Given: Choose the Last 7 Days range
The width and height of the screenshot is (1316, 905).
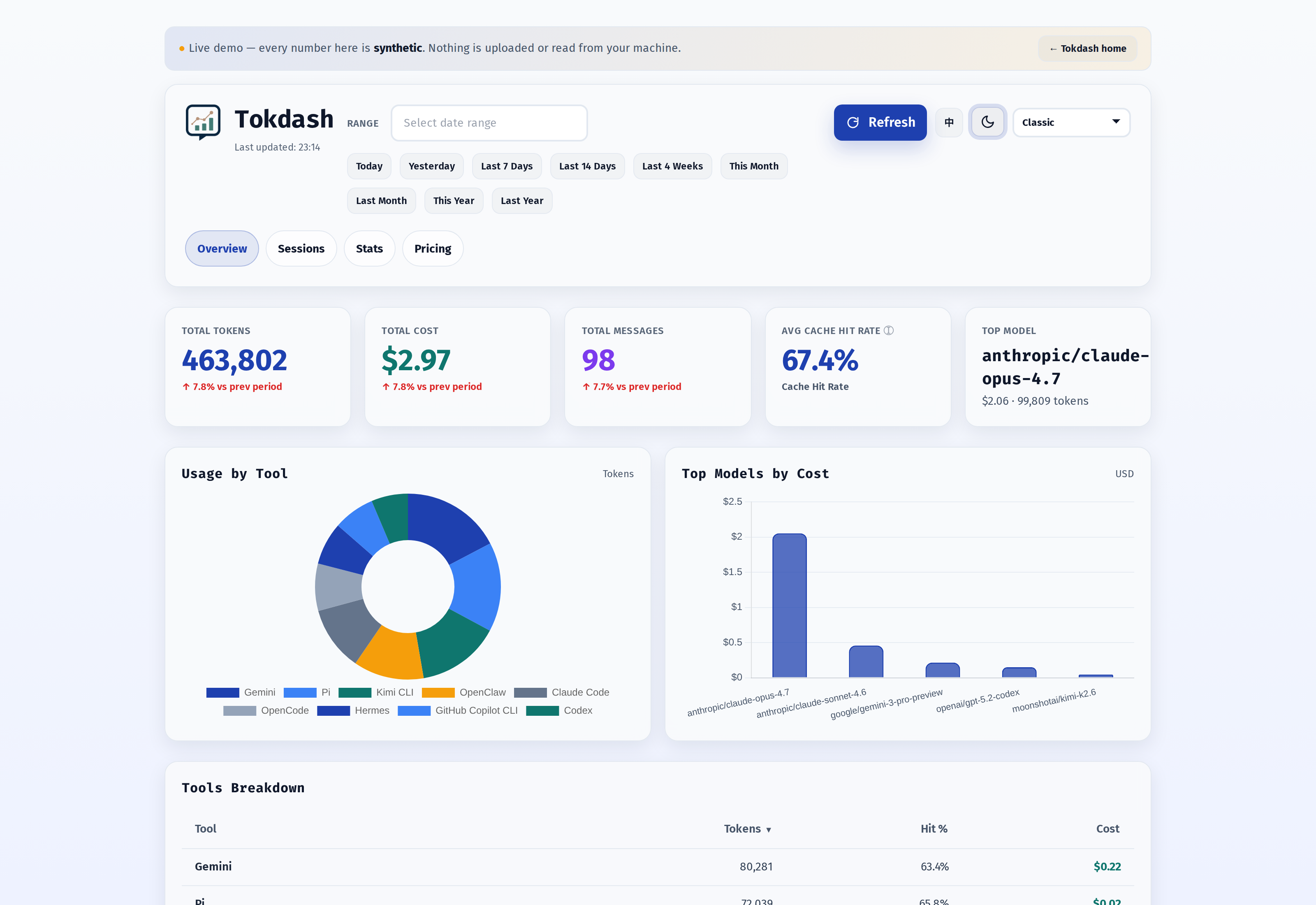Looking at the screenshot, I should (507, 166).
